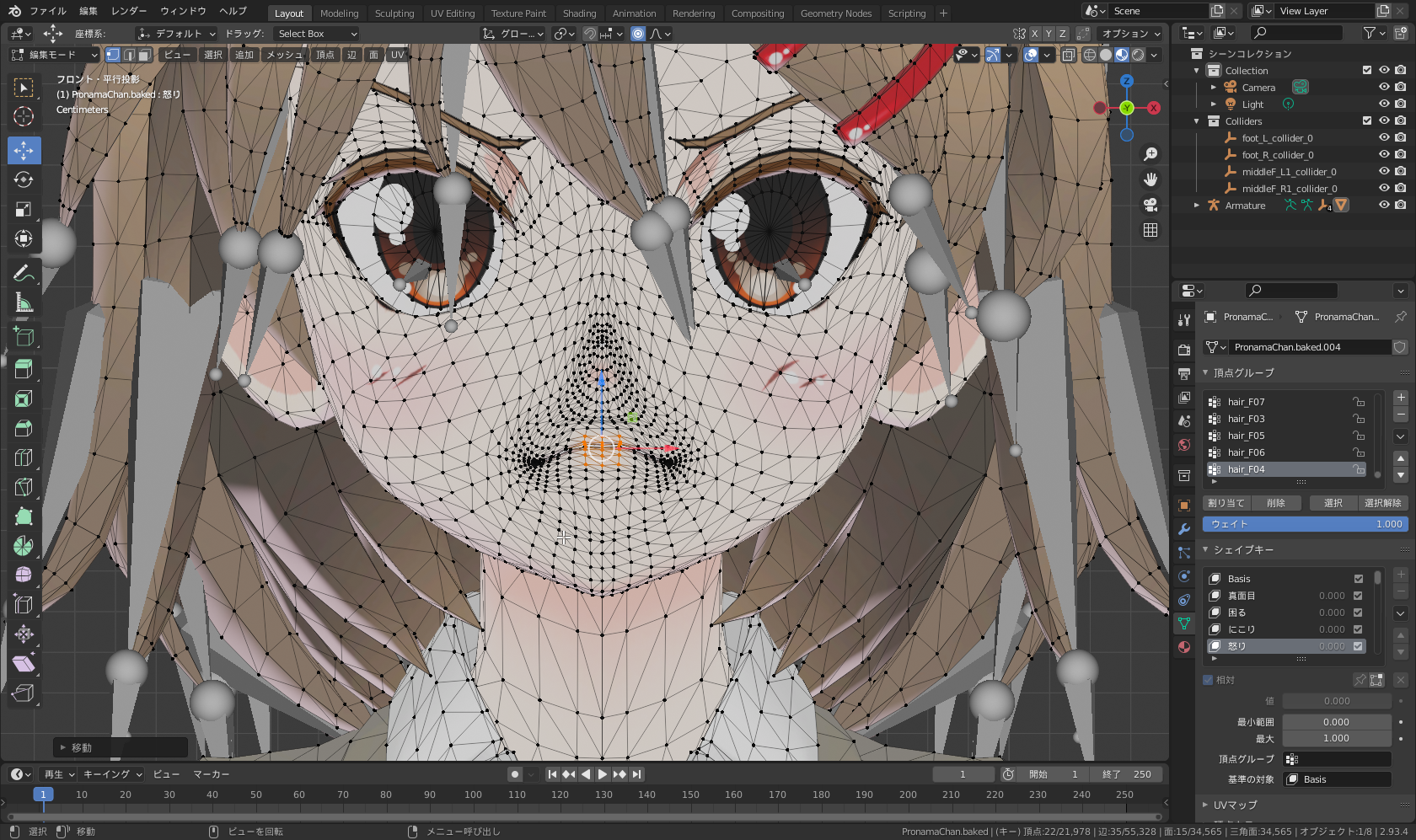The image size is (1416, 840).
Task: Expand the Camera item in the outliner
Action: (1214, 87)
